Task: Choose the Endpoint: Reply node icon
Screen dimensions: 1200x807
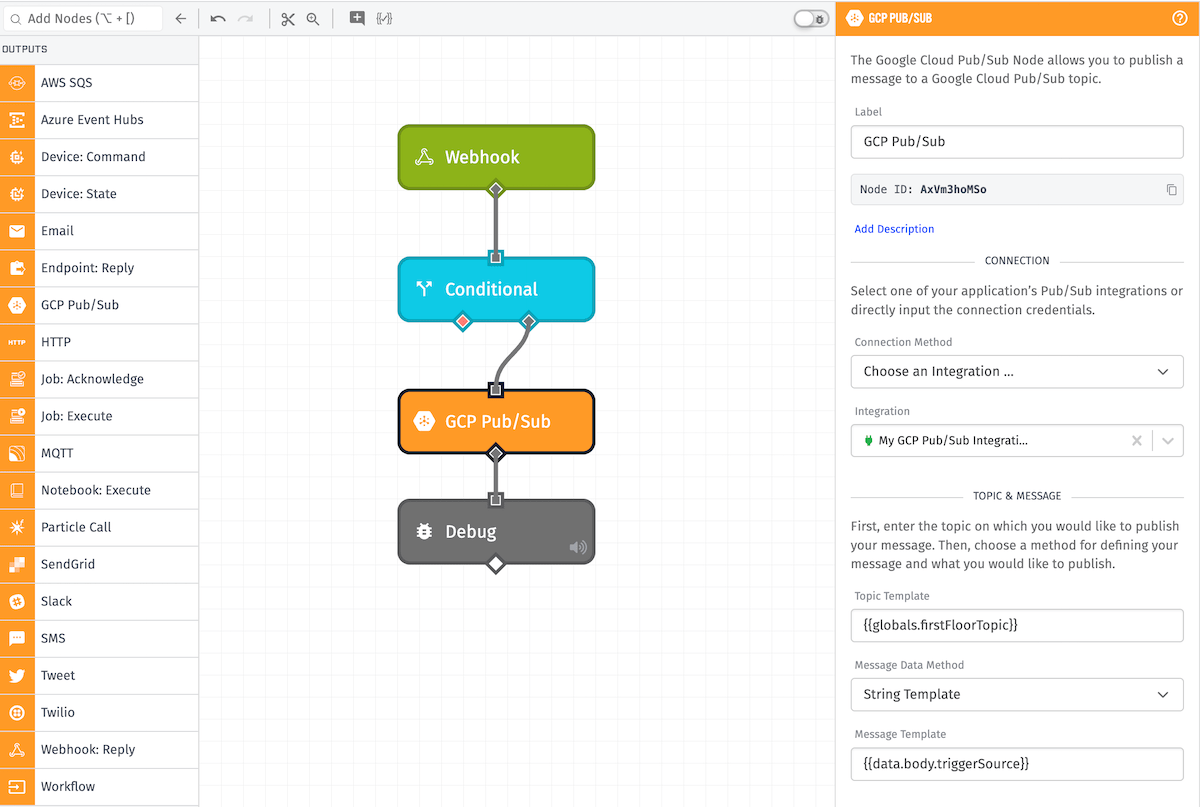Action: pyautogui.click(x=17, y=268)
